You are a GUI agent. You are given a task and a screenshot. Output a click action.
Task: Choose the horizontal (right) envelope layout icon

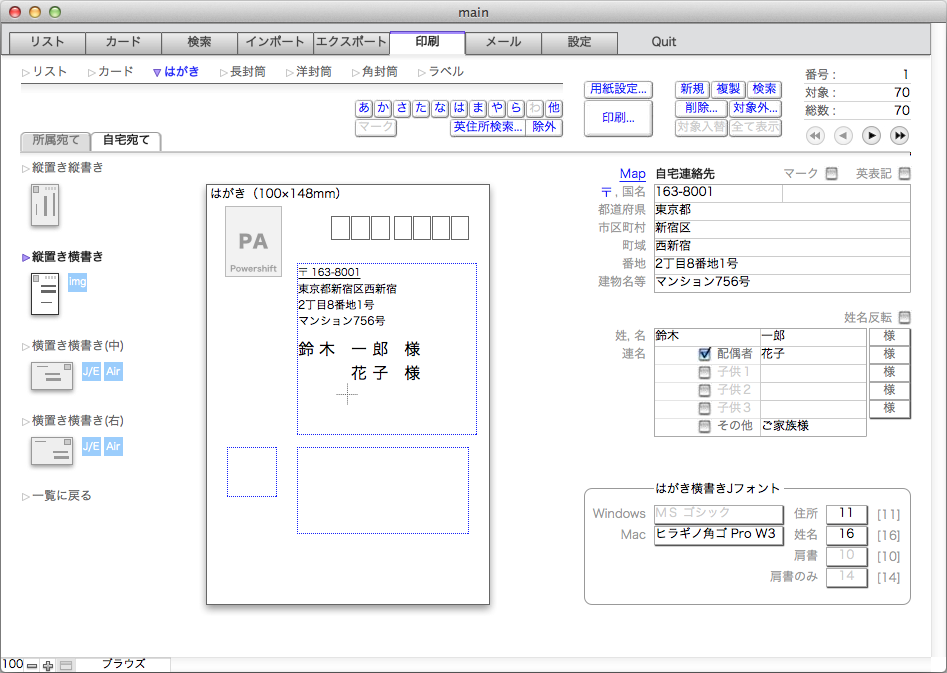coord(52,451)
